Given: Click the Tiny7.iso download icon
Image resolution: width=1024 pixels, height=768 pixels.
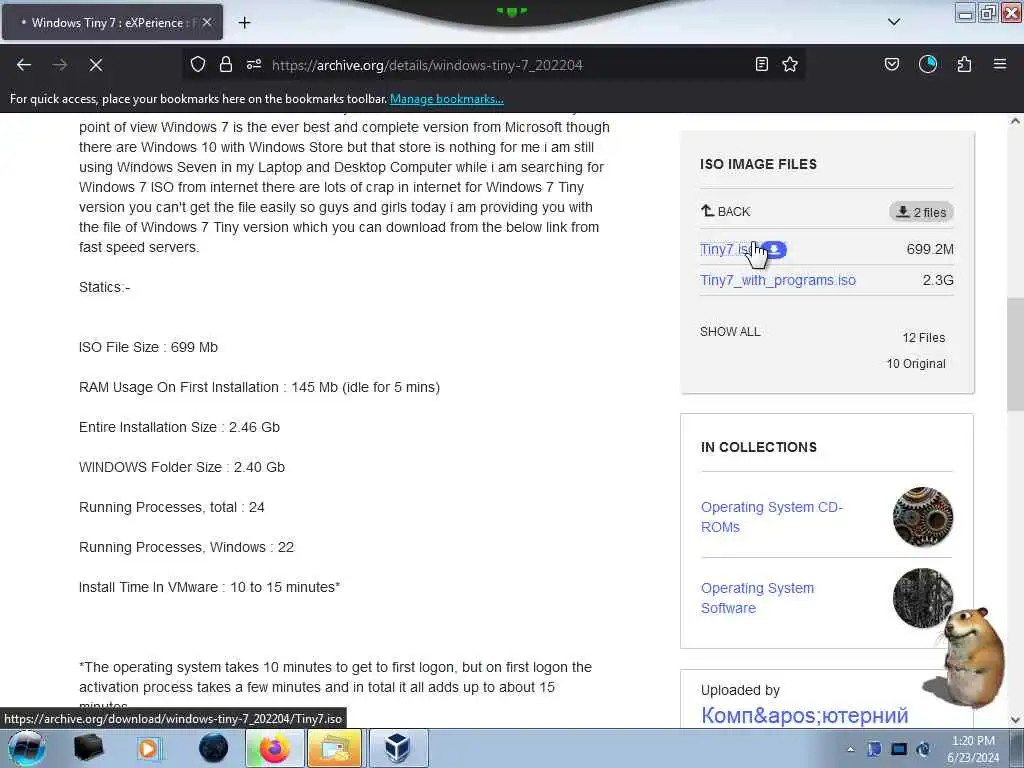Looking at the screenshot, I should [x=775, y=249].
